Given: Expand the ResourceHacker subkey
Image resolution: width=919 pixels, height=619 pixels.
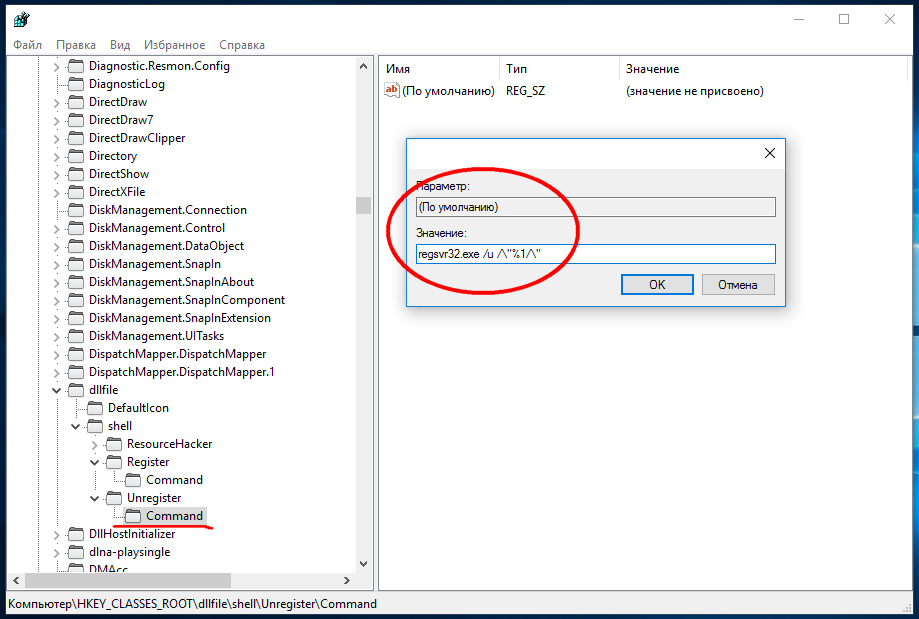Looking at the screenshot, I should (x=94, y=445).
